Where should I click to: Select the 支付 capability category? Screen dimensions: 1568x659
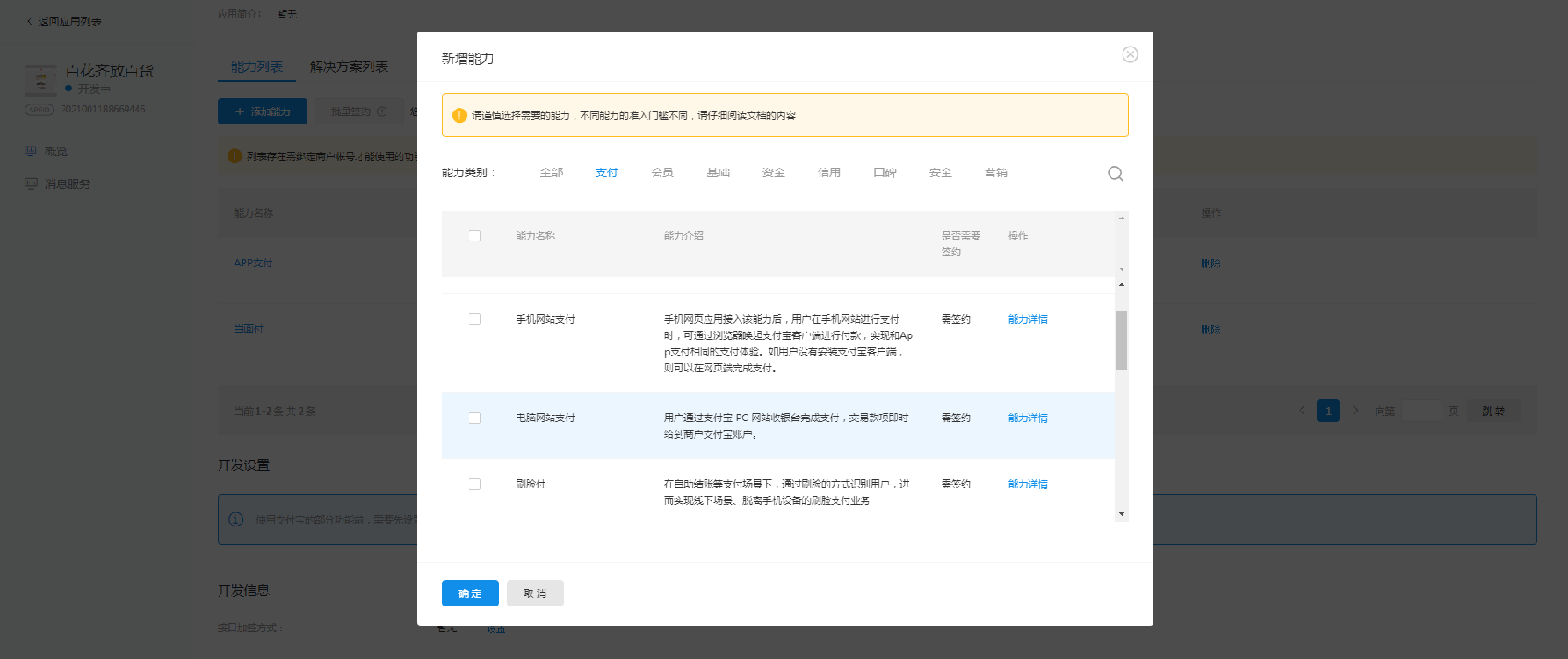[606, 173]
